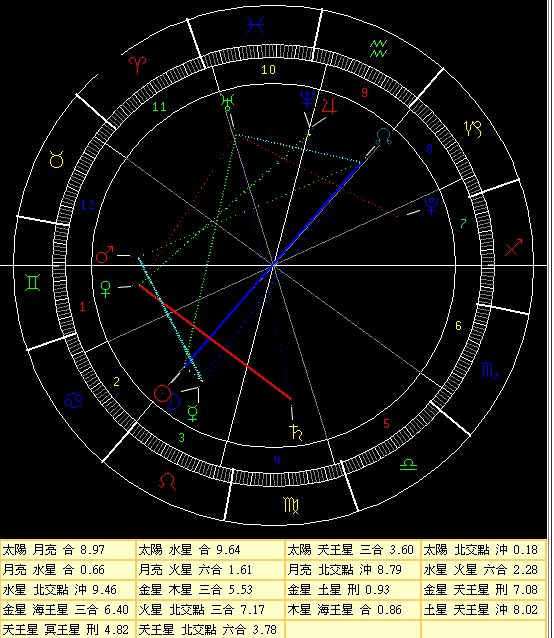Click the green Uranus glyph near house 10
Viewport: 554px width, 638px height.
click(x=228, y=102)
